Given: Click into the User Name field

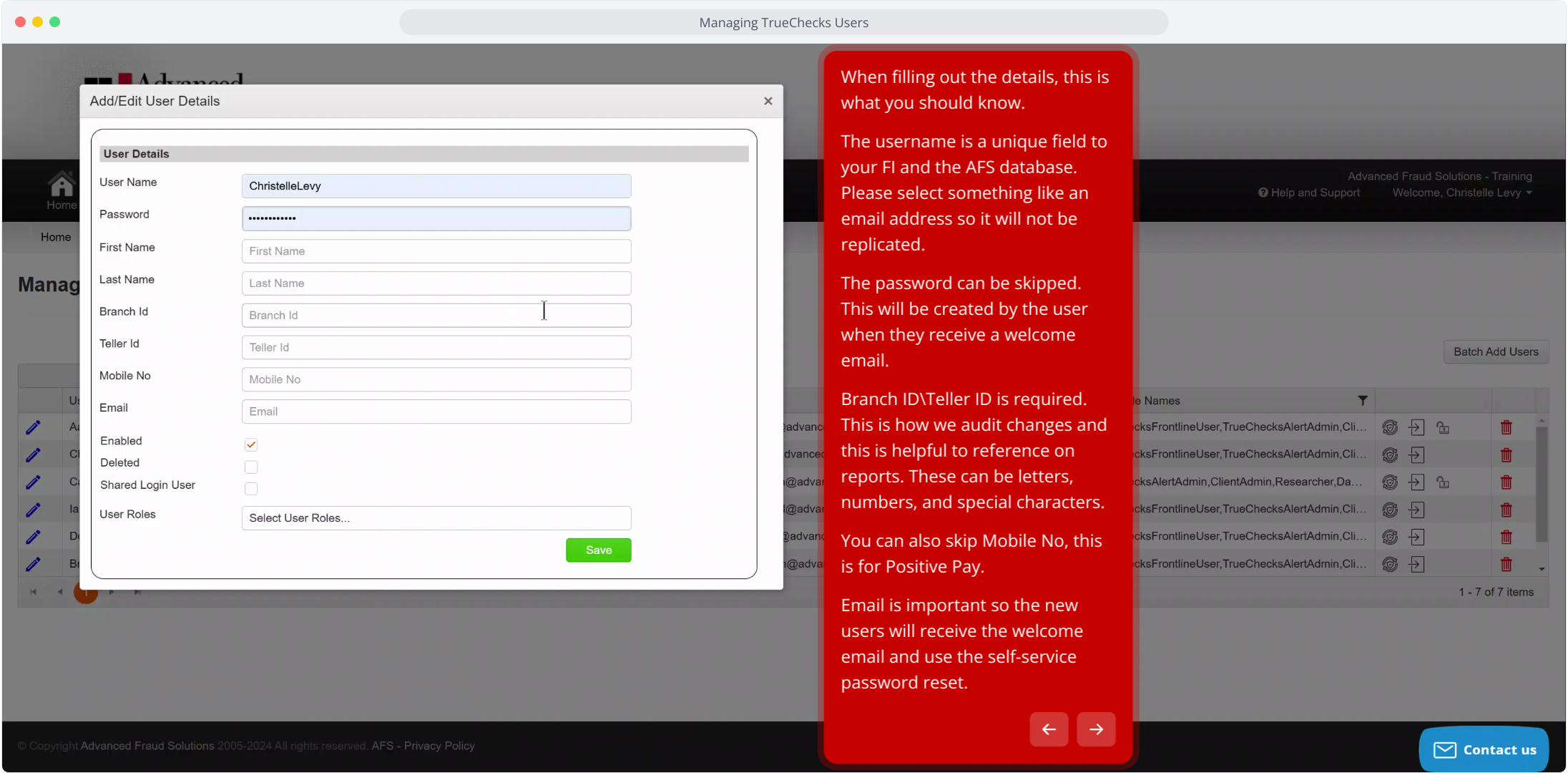Looking at the screenshot, I should (x=436, y=186).
